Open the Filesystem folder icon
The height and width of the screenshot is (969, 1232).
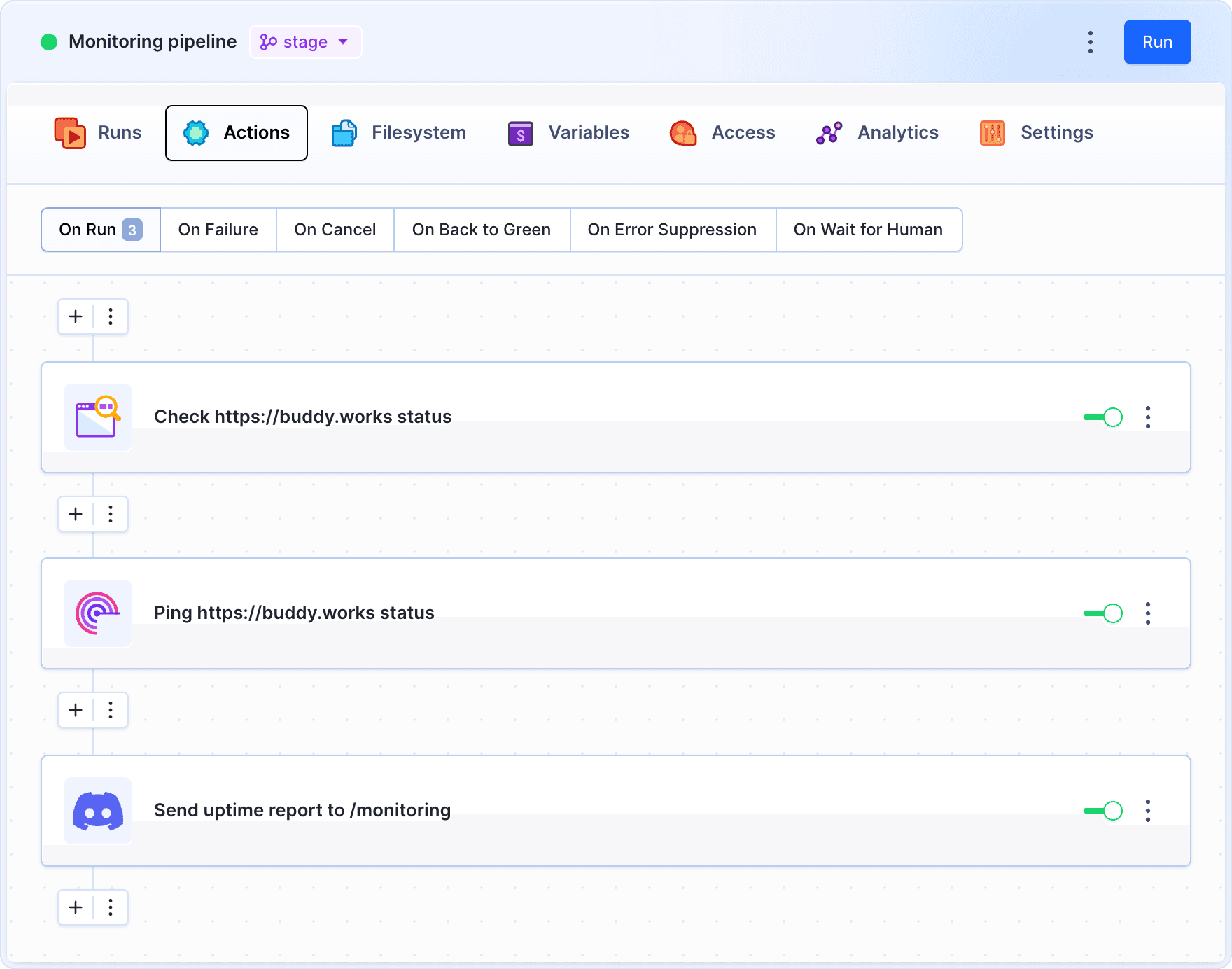pyautogui.click(x=344, y=132)
